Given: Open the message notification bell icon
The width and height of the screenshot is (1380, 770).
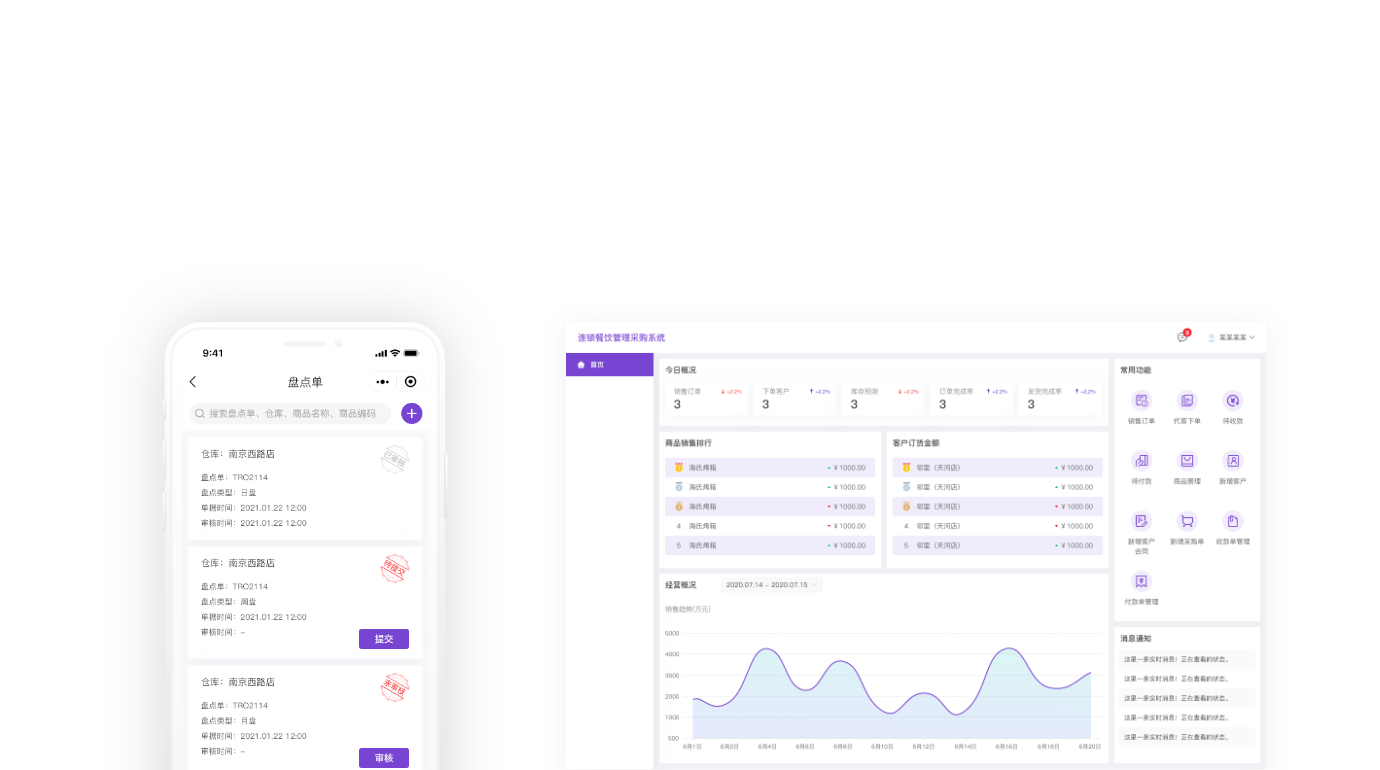Looking at the screenshot, I should pyautogui.click(x=1182, y=337).
